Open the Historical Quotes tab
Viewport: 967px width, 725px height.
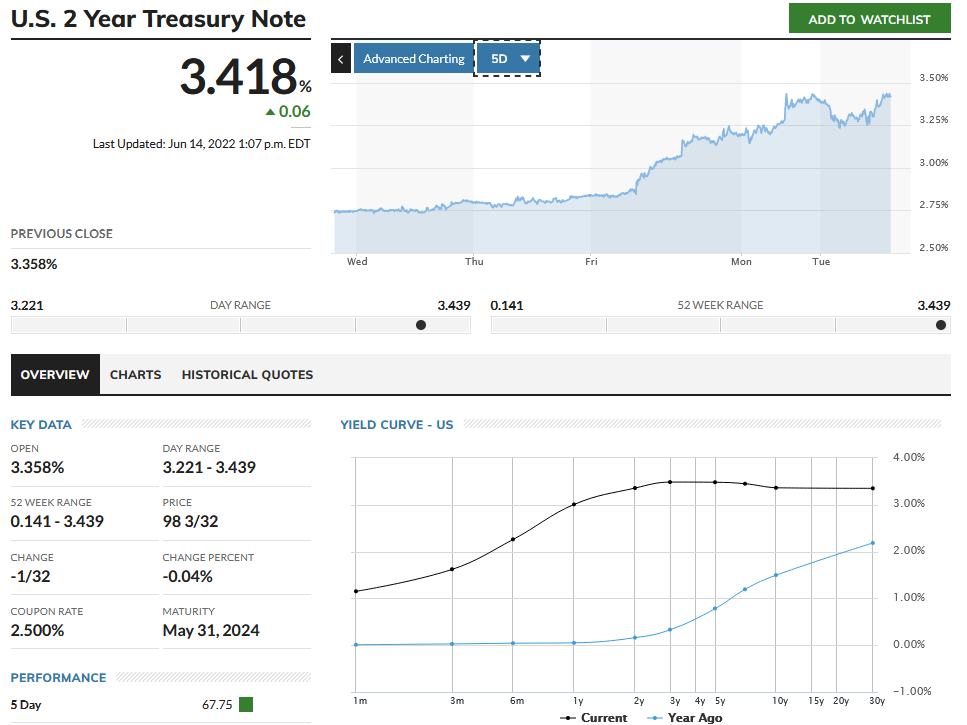tap(247, 375)
